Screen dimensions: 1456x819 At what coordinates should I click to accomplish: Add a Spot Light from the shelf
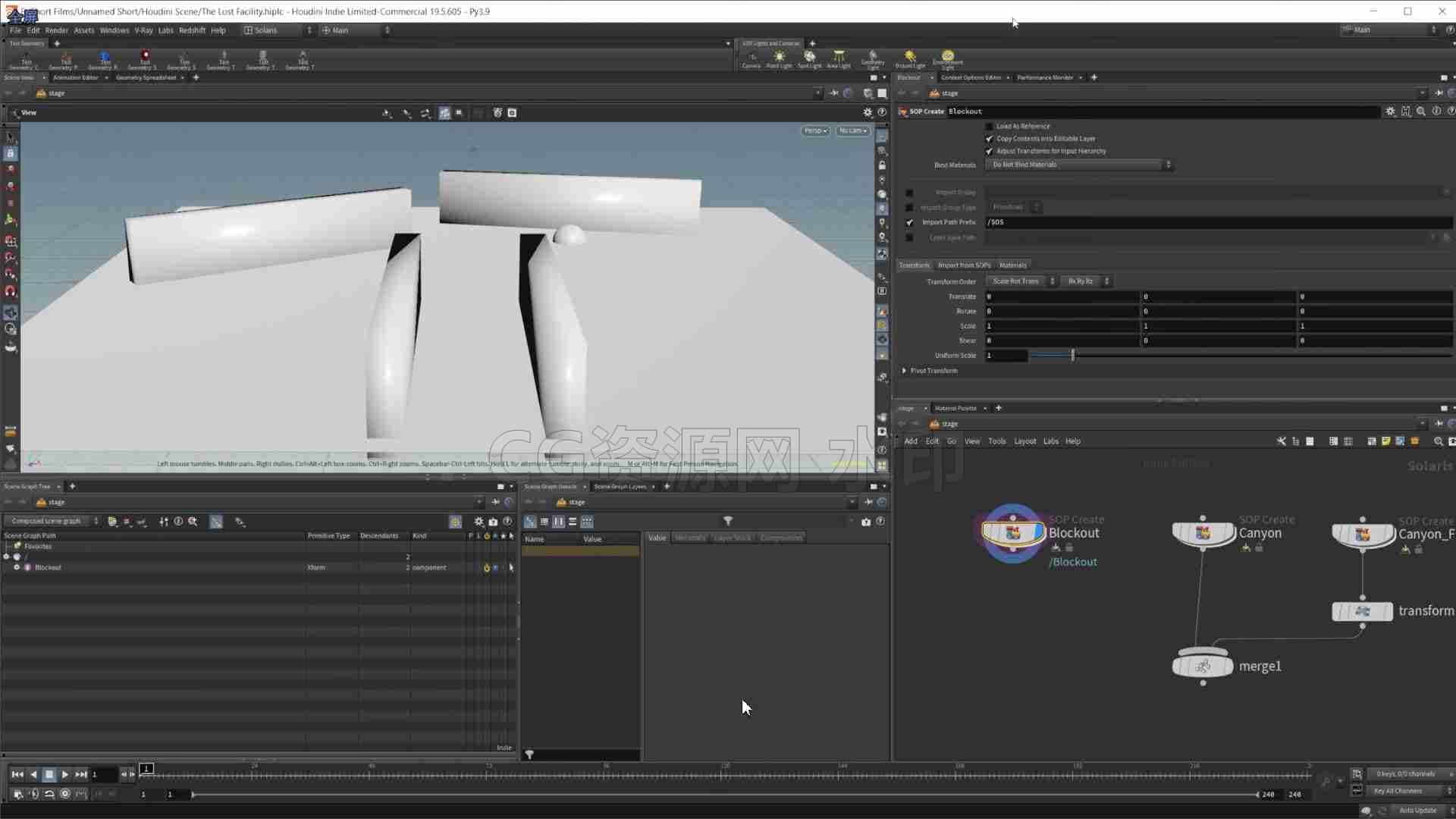809,59
